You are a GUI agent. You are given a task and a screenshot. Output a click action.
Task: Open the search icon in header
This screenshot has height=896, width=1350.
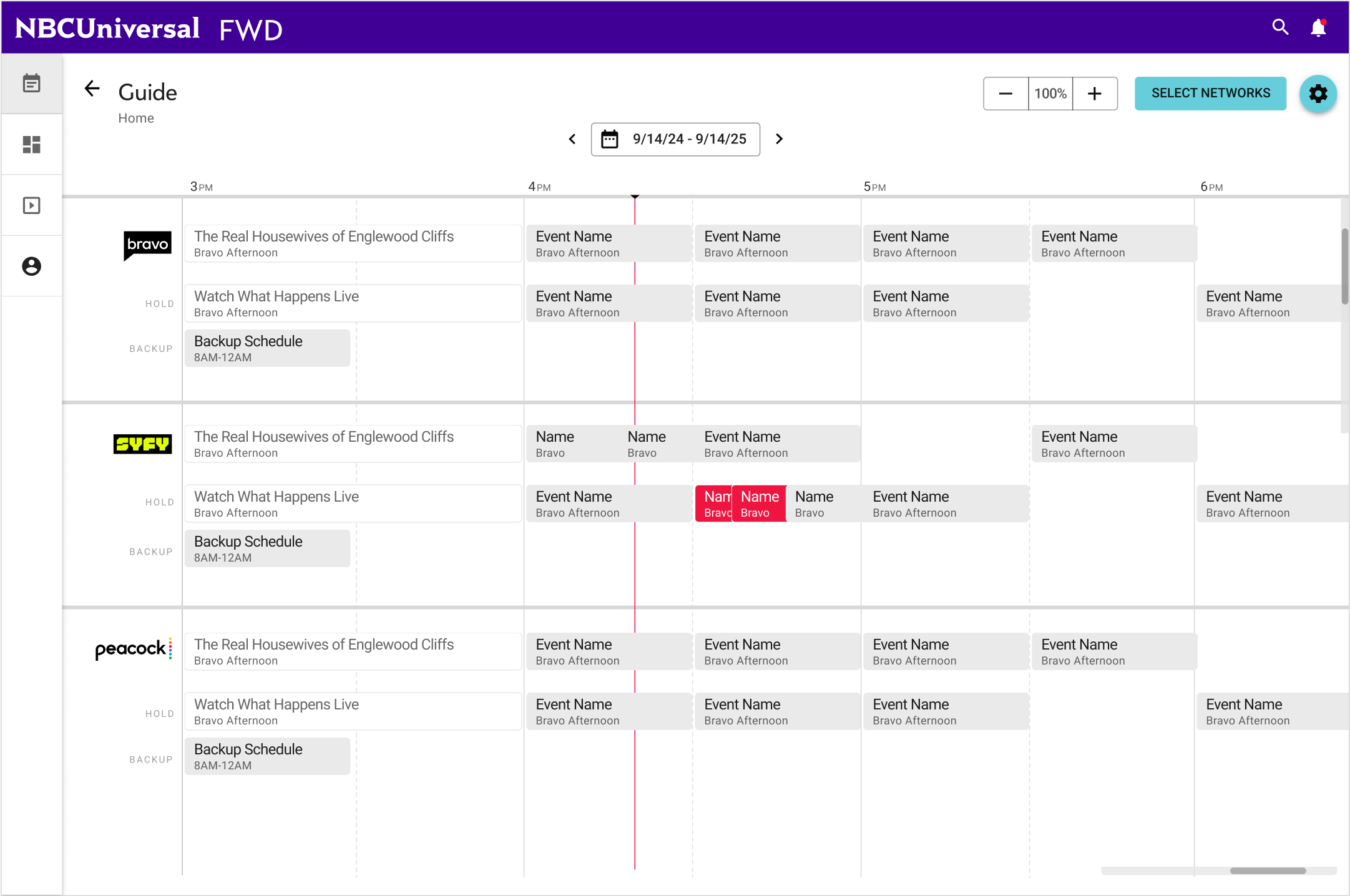[1280, 27]
